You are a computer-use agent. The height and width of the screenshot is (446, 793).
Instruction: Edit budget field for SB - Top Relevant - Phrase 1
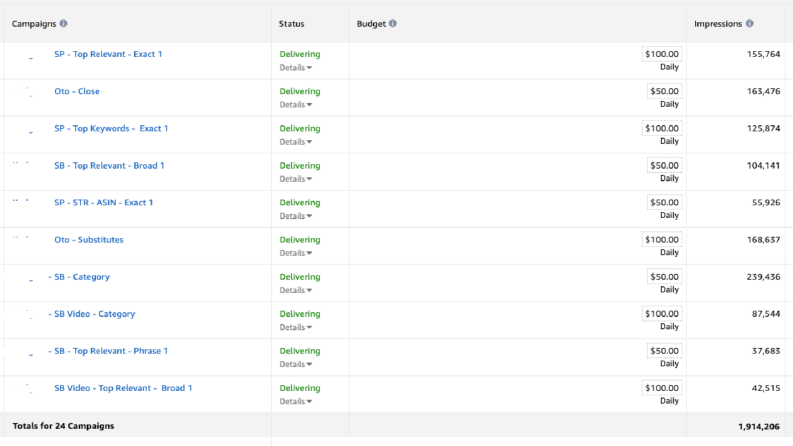664,351
